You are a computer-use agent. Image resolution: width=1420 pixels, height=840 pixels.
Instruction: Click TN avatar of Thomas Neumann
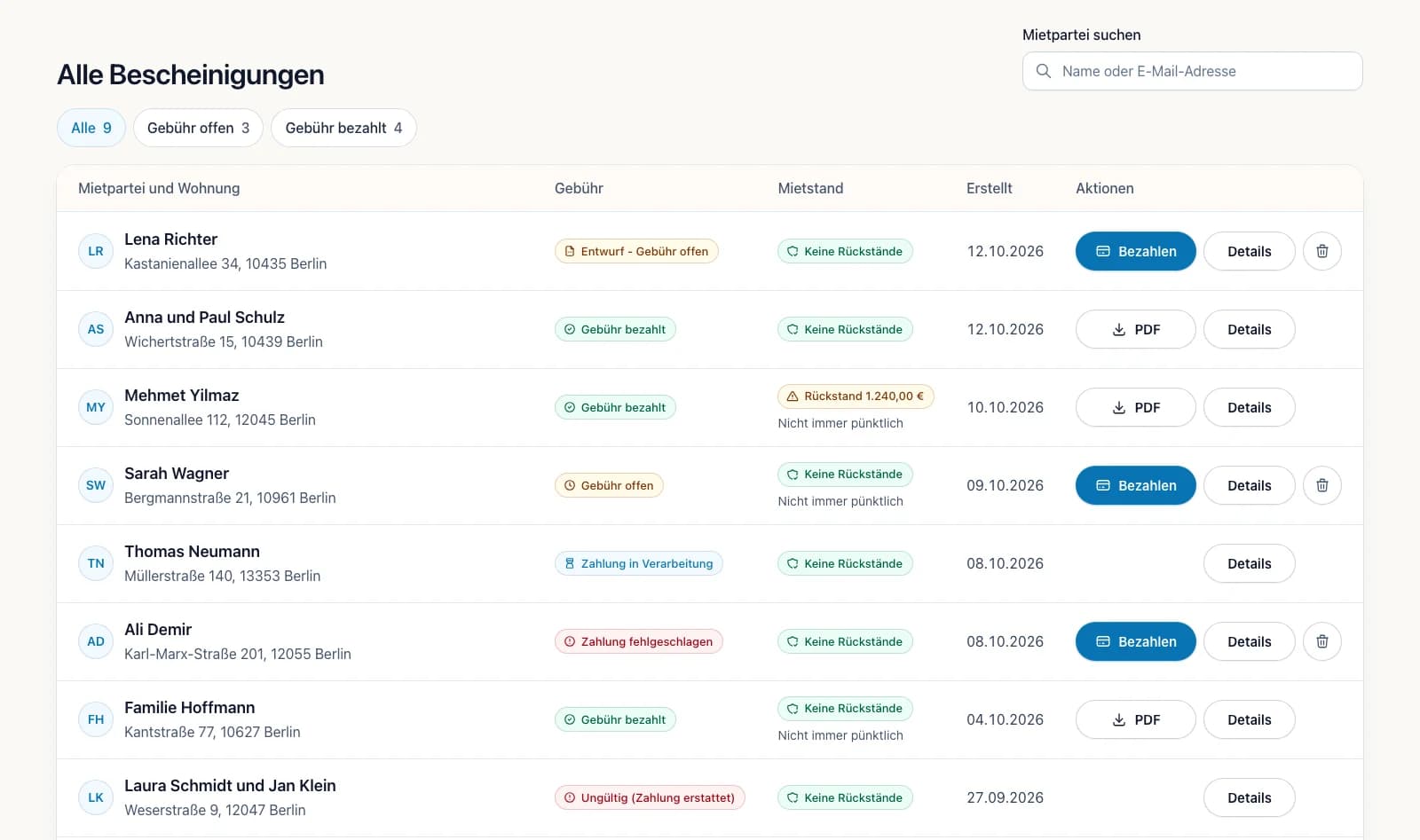point(96,563)
